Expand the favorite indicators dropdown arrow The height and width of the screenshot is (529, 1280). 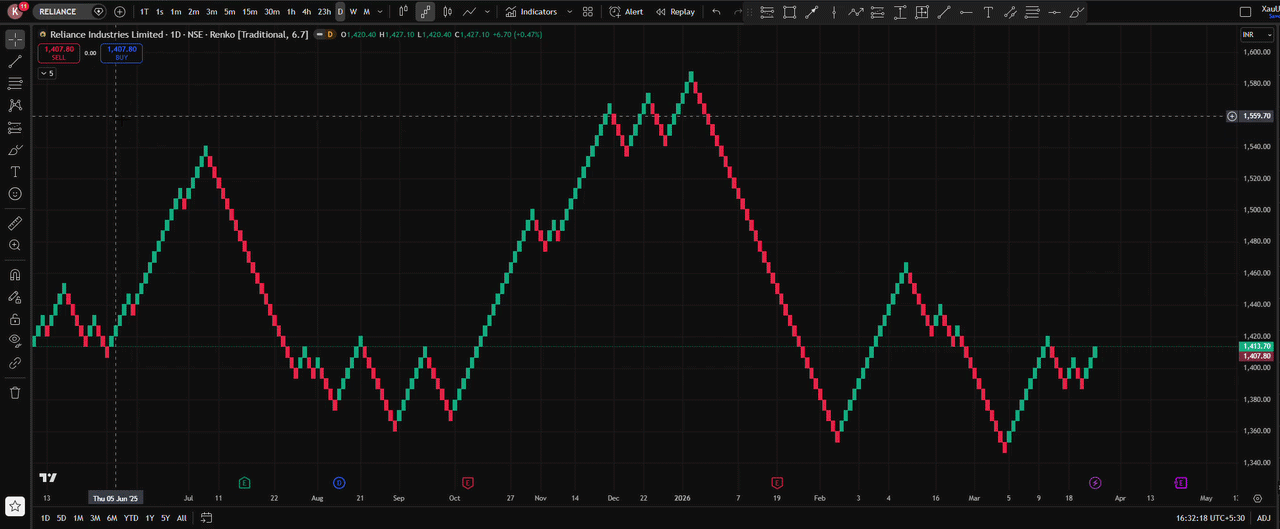click(x=570, y=12)
